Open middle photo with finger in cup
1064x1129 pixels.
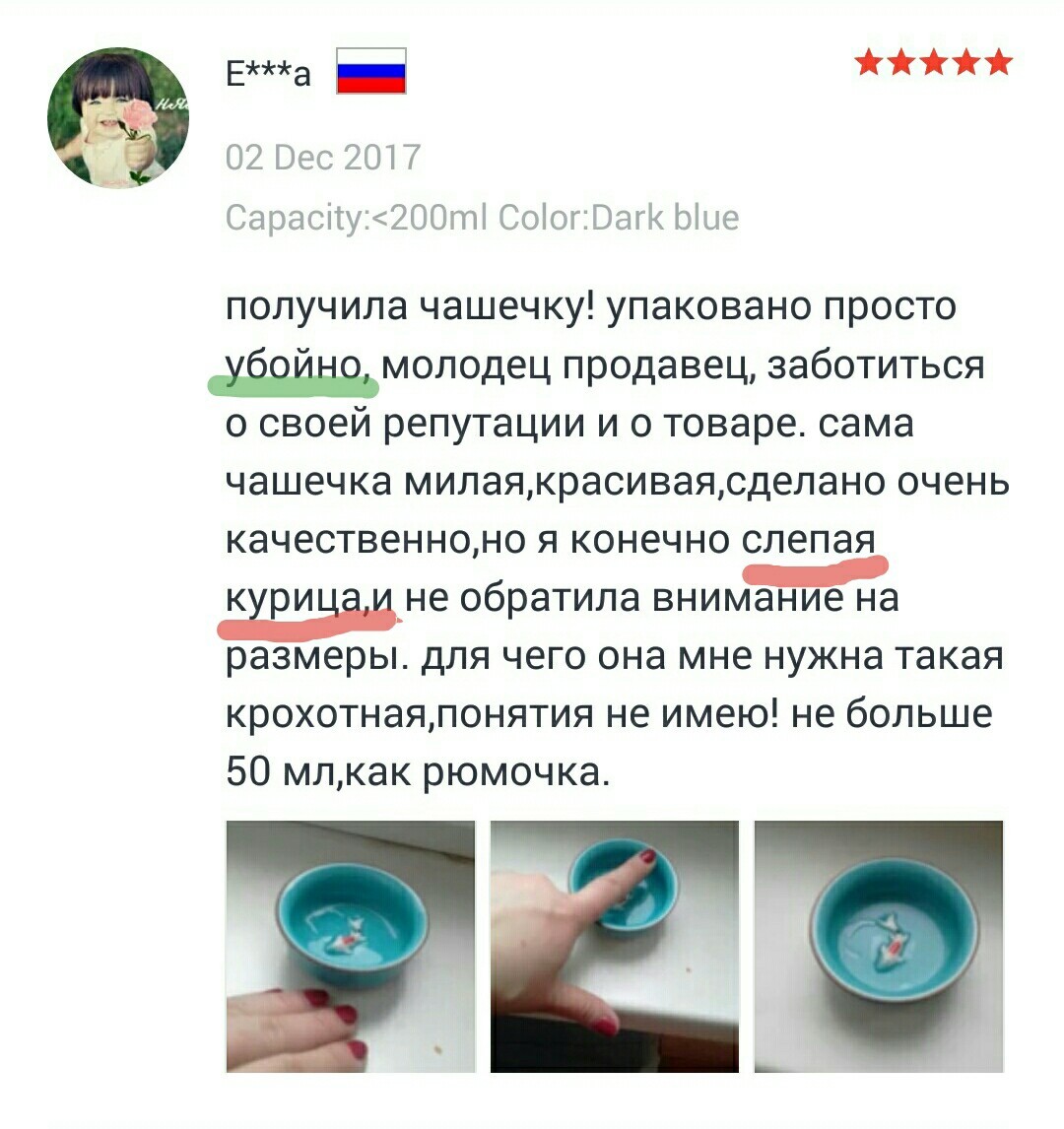(615, 946)
